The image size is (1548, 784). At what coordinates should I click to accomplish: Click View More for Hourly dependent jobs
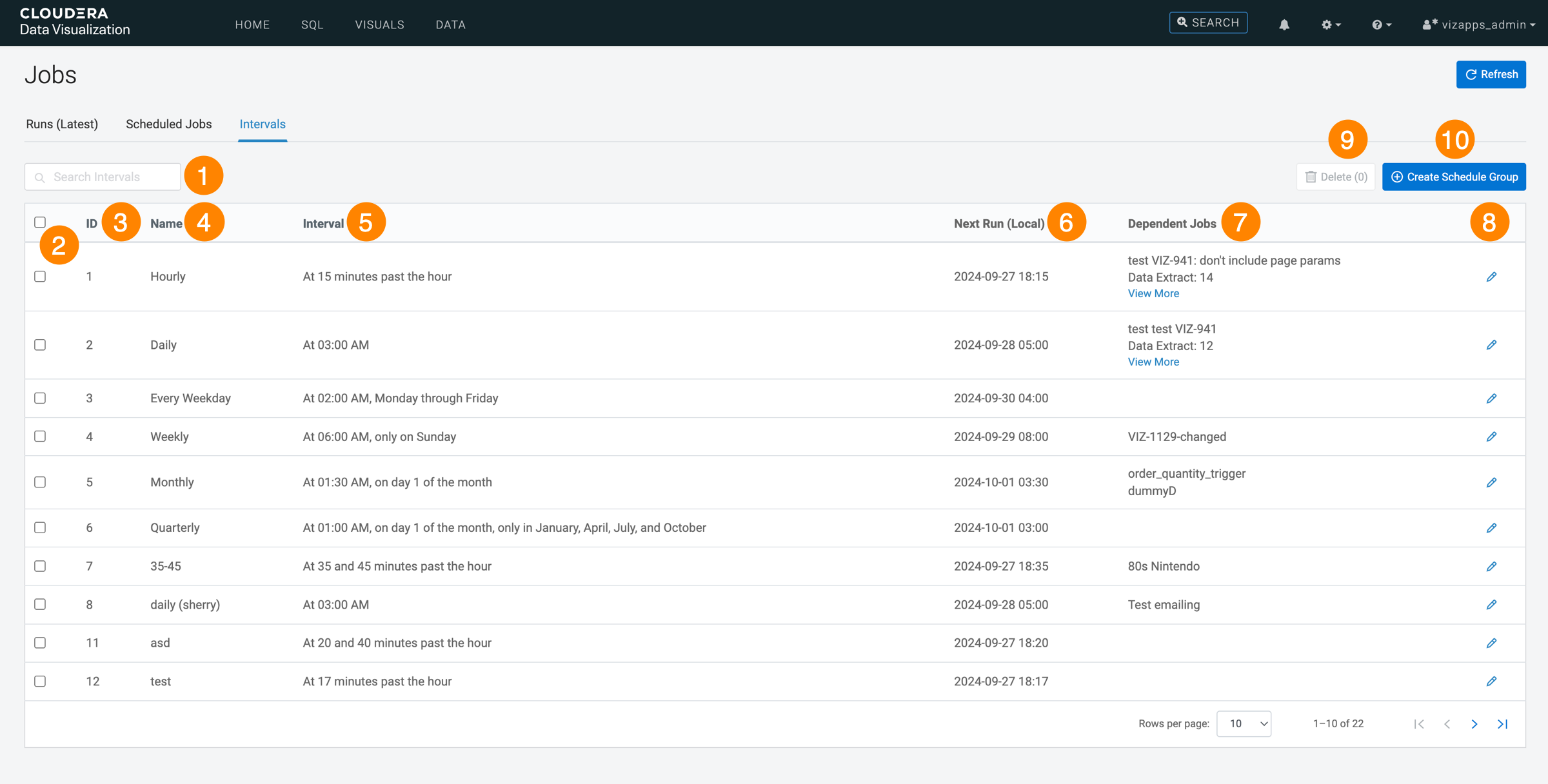click(1153, 293)
